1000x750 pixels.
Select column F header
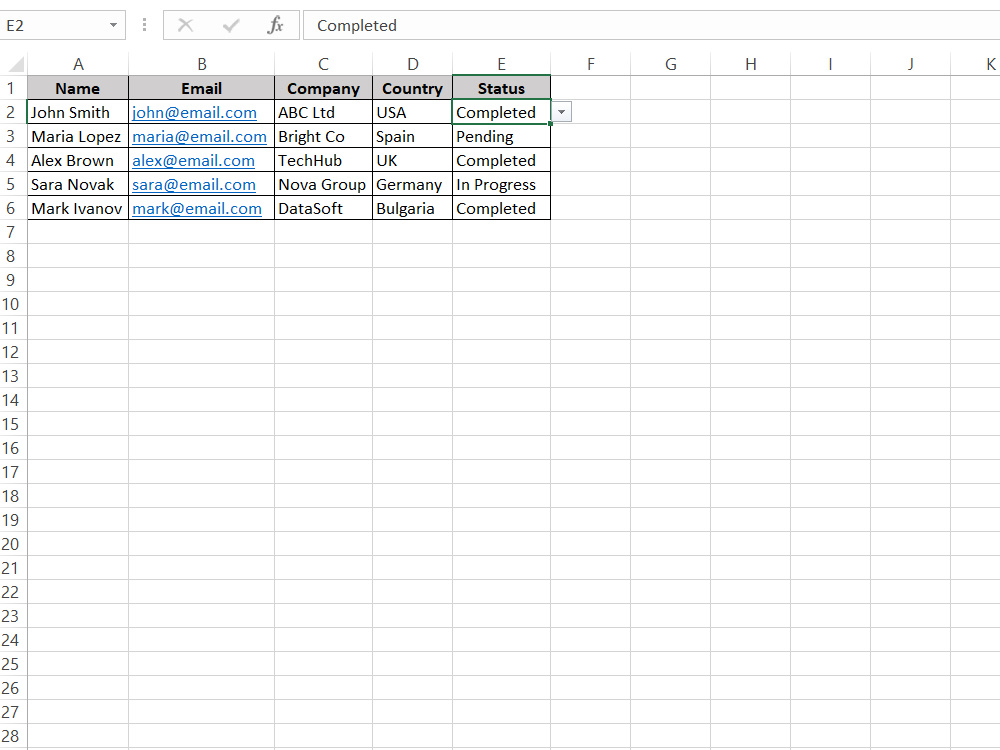coord(591,64)
